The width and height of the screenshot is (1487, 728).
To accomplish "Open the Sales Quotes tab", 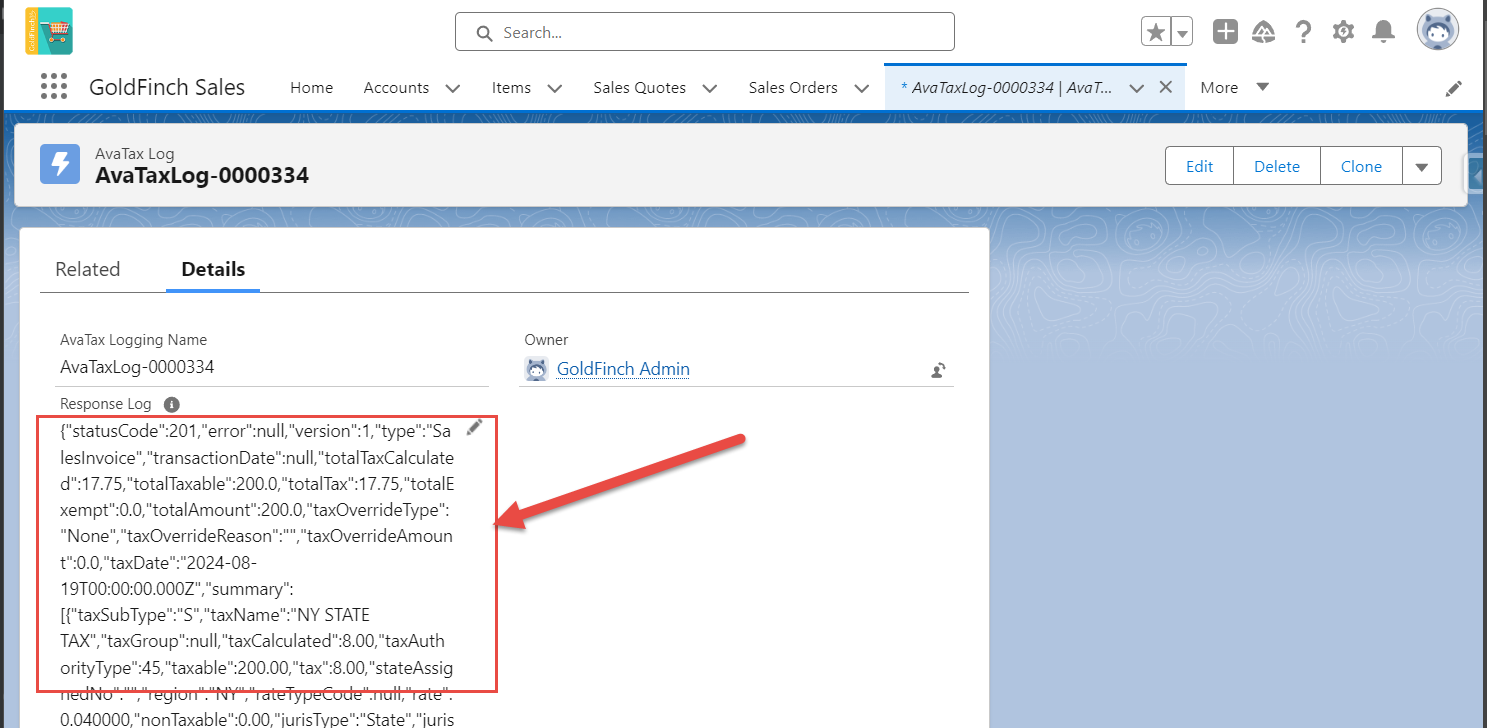I will tap(639, 88).
